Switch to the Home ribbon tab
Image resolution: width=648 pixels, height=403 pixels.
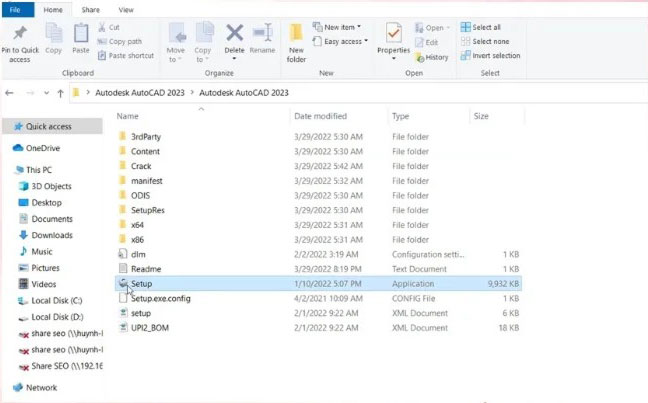pos(53,10)
